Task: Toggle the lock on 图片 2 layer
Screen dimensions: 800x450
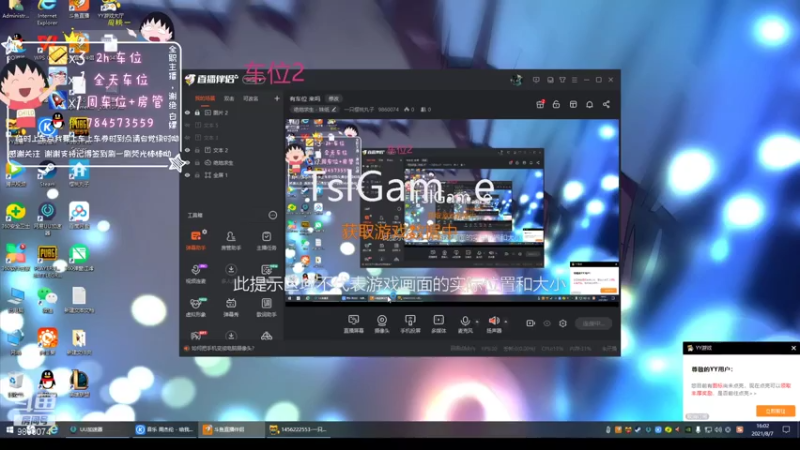Action: click(x=197, y=113)
